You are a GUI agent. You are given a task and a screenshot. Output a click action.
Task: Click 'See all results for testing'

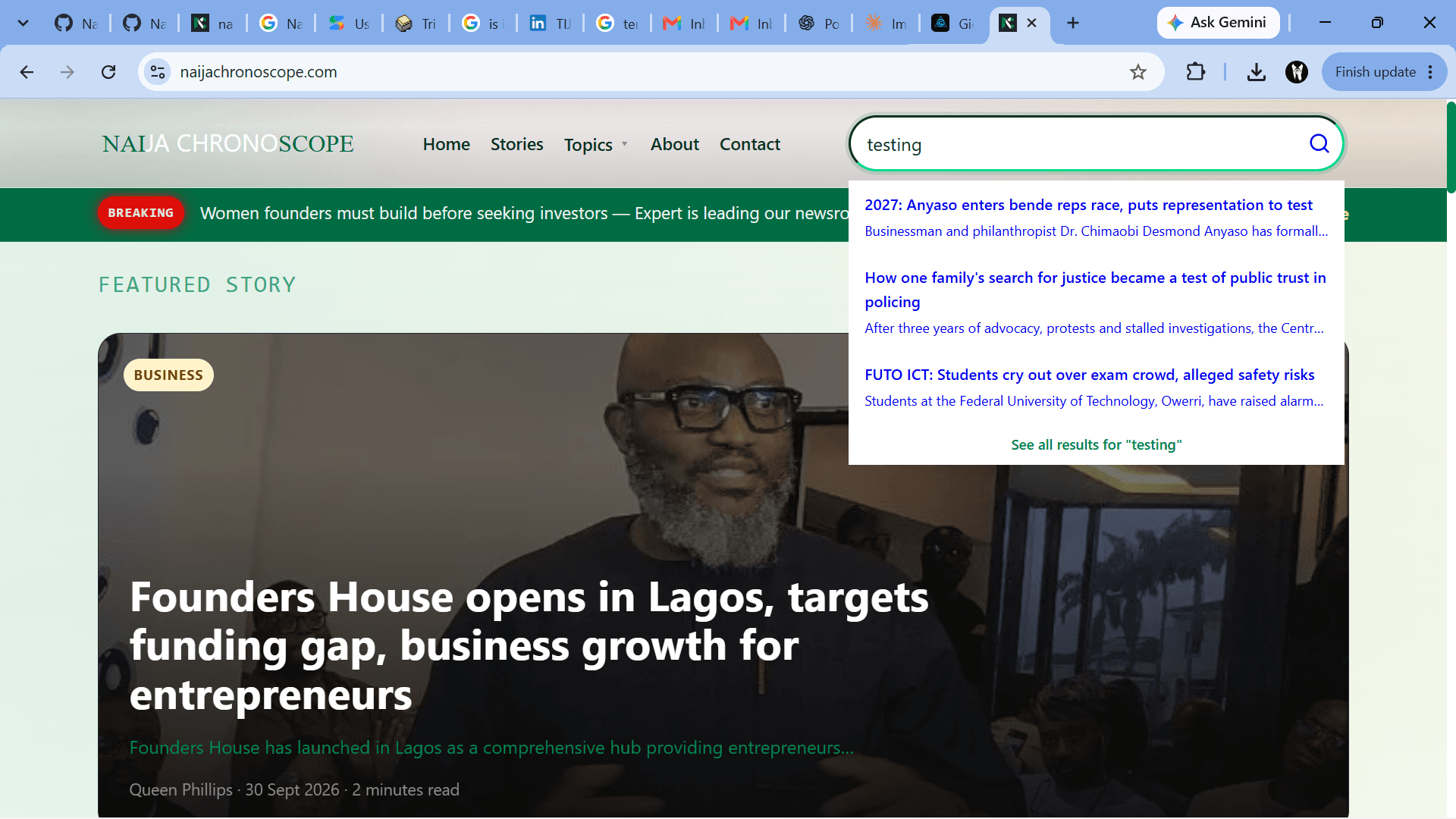(x=1096, y=444)
